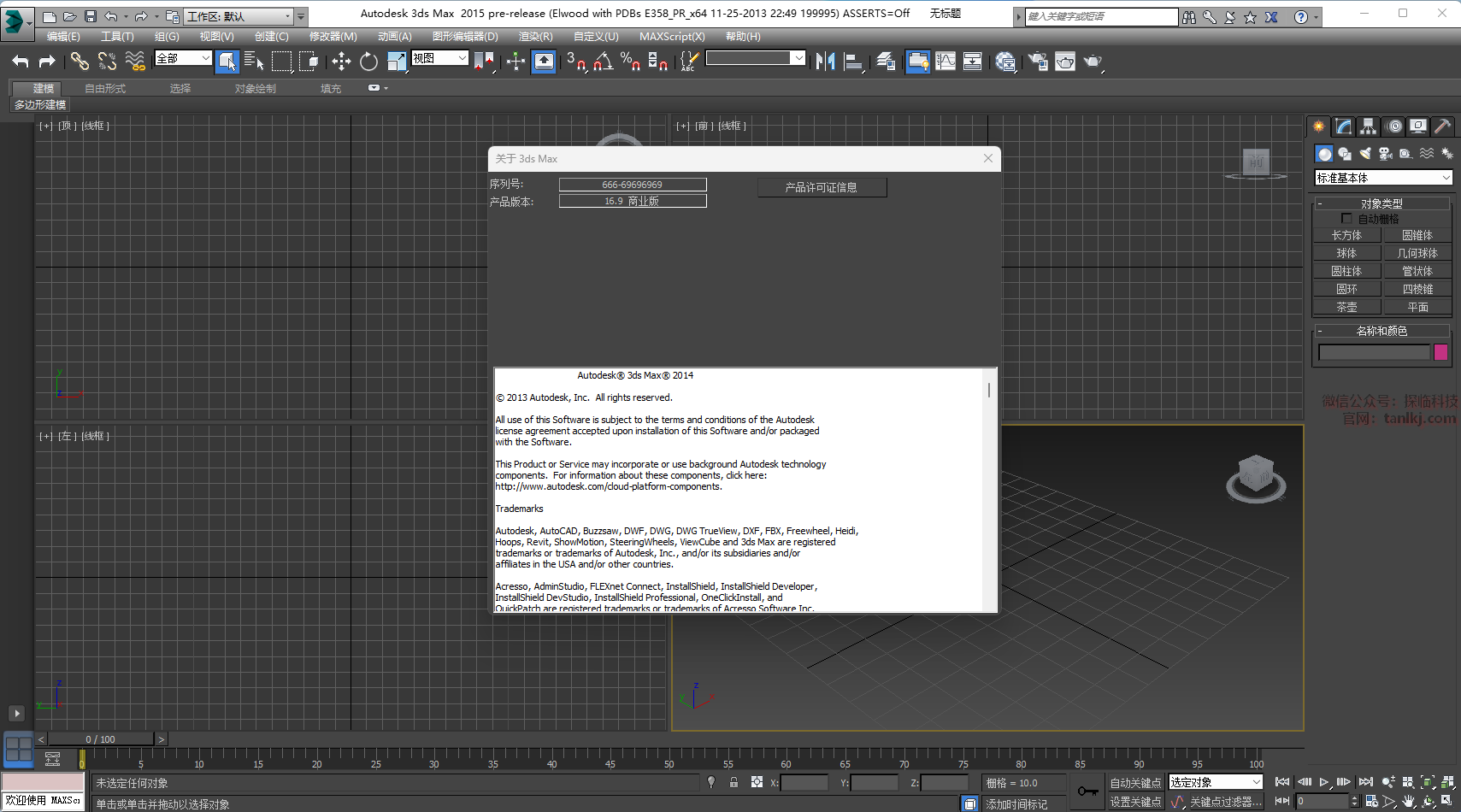
Task: Open the Material Editor from toolbar
Action: [x=1005, y=61]
